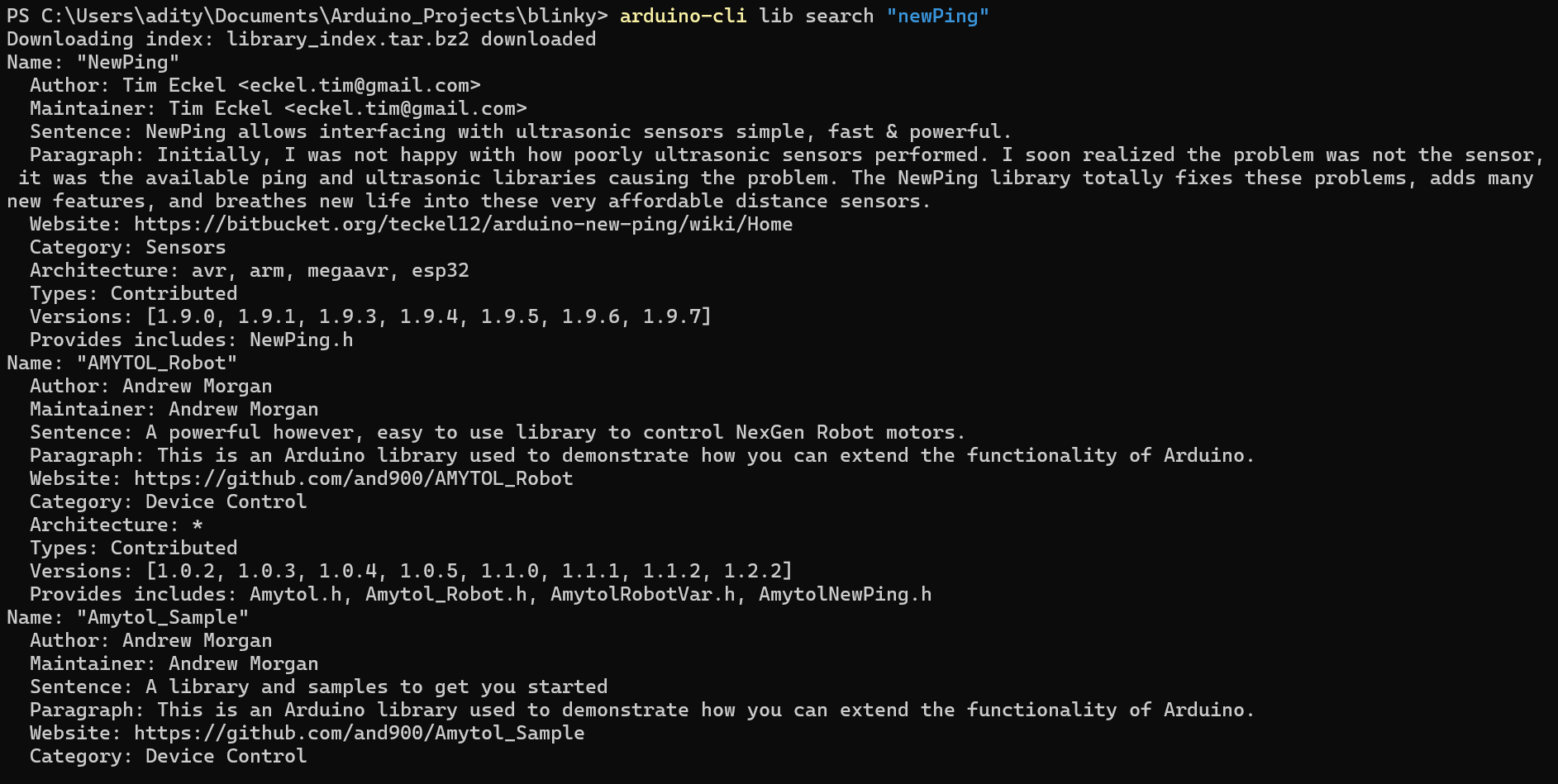Click the Name "Amytol_Sample" result heading
The height and width of the screenshot is (784, 1558).
click(x=127, y=618)
